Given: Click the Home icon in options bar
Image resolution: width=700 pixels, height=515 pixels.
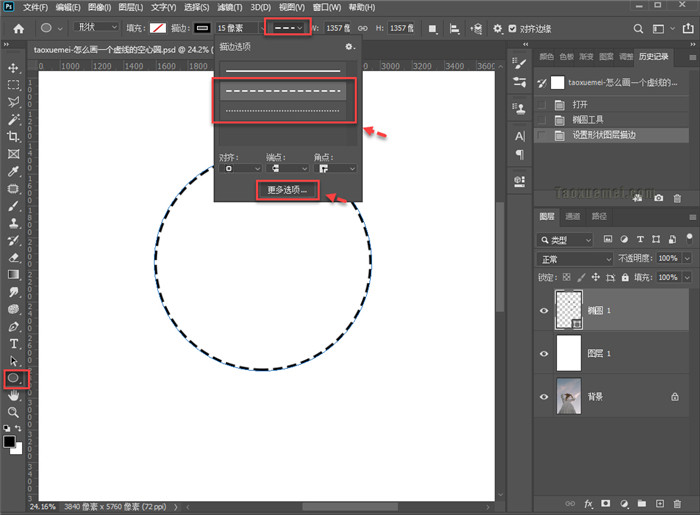Looking at the screenshot, I should [x=18, y=29].
